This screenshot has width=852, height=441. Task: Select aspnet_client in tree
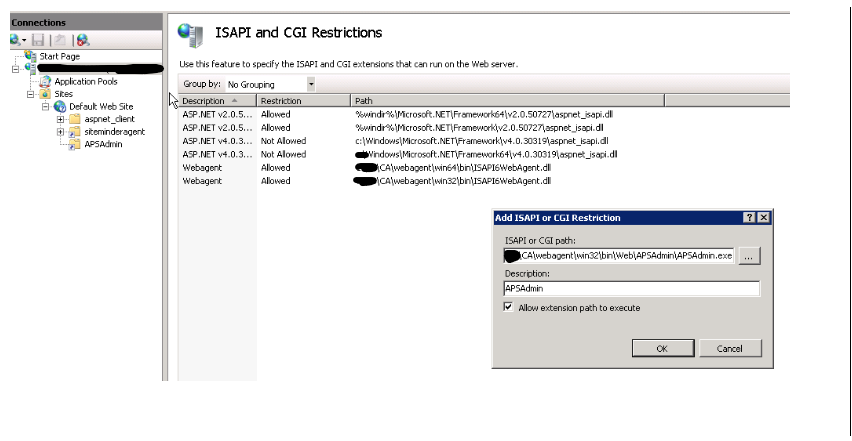coord(110,119)
